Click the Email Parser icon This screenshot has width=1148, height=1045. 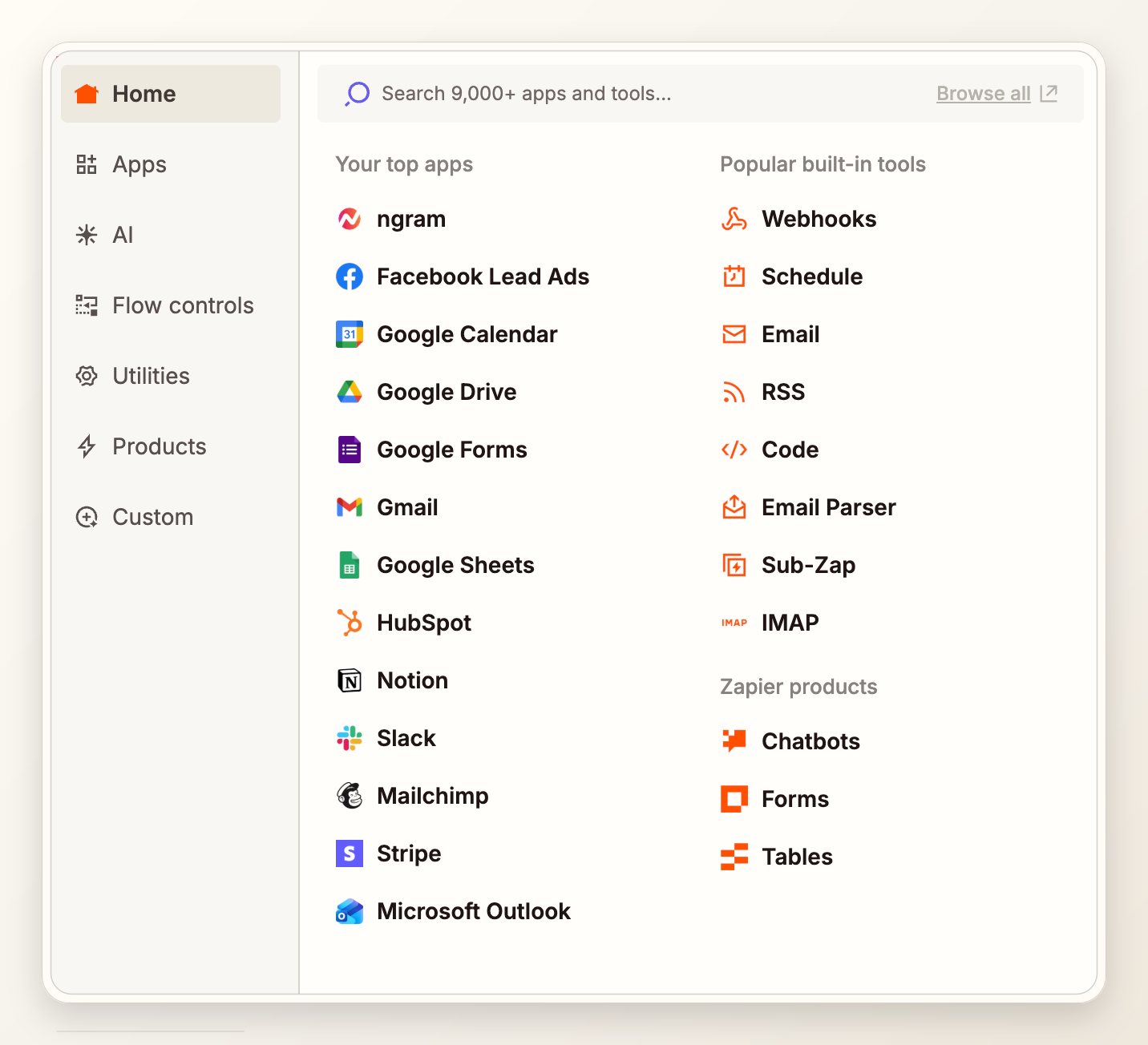[734, 507]
